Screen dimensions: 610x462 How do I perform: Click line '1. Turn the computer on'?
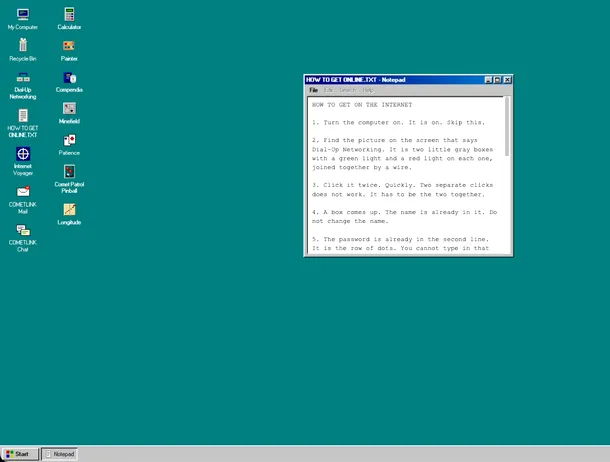point(398,122)
